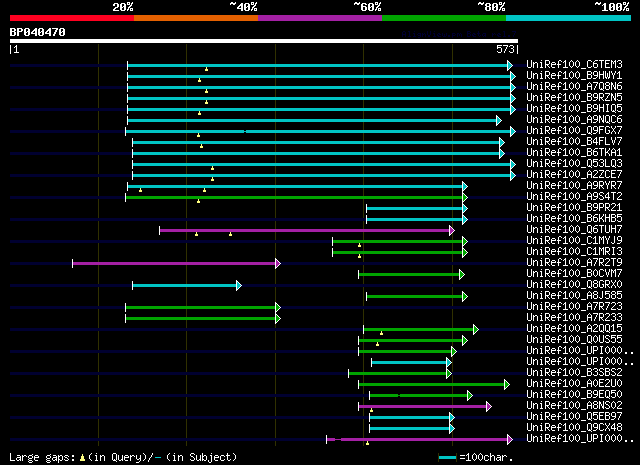Click the green alignment bar for A0E2U0
Screen dimensions: 640x465
[x=432, y=385]
